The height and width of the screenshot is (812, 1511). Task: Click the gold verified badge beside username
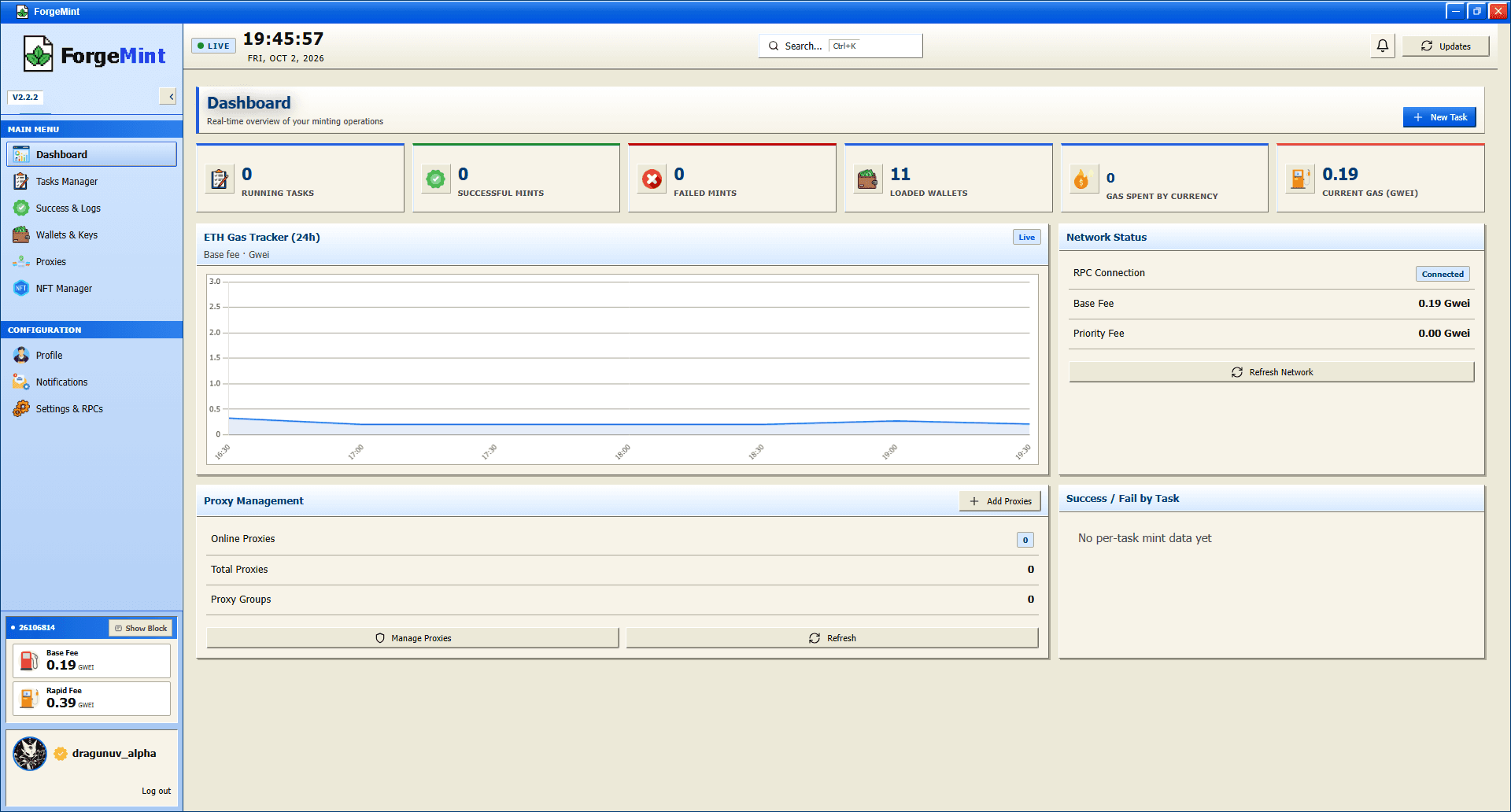pyautogui.click(x=61, y=754)
